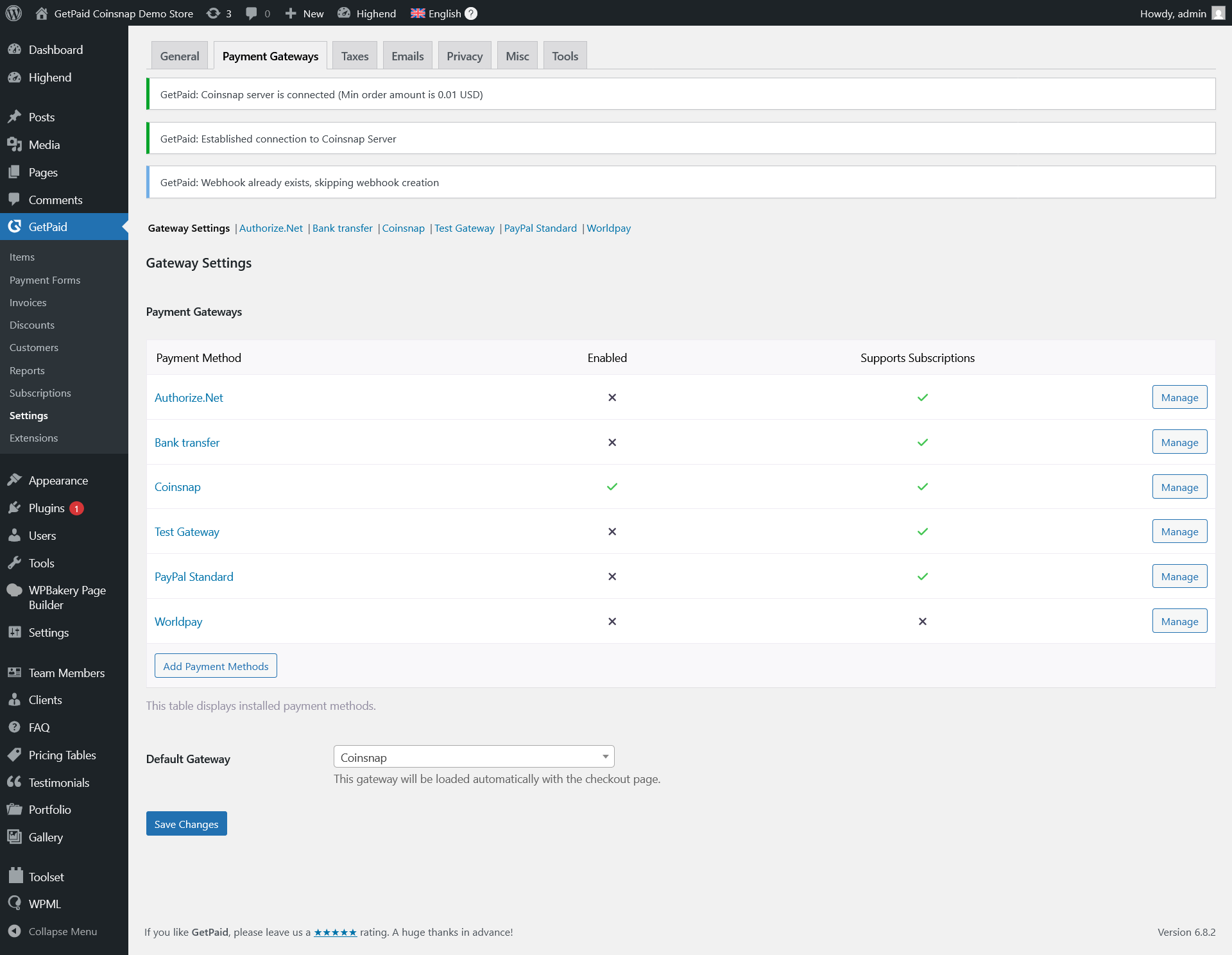Open the comments bubble icon in admin bar
The width and height of the screenshot is (1232, 955).
click(252, 13)
